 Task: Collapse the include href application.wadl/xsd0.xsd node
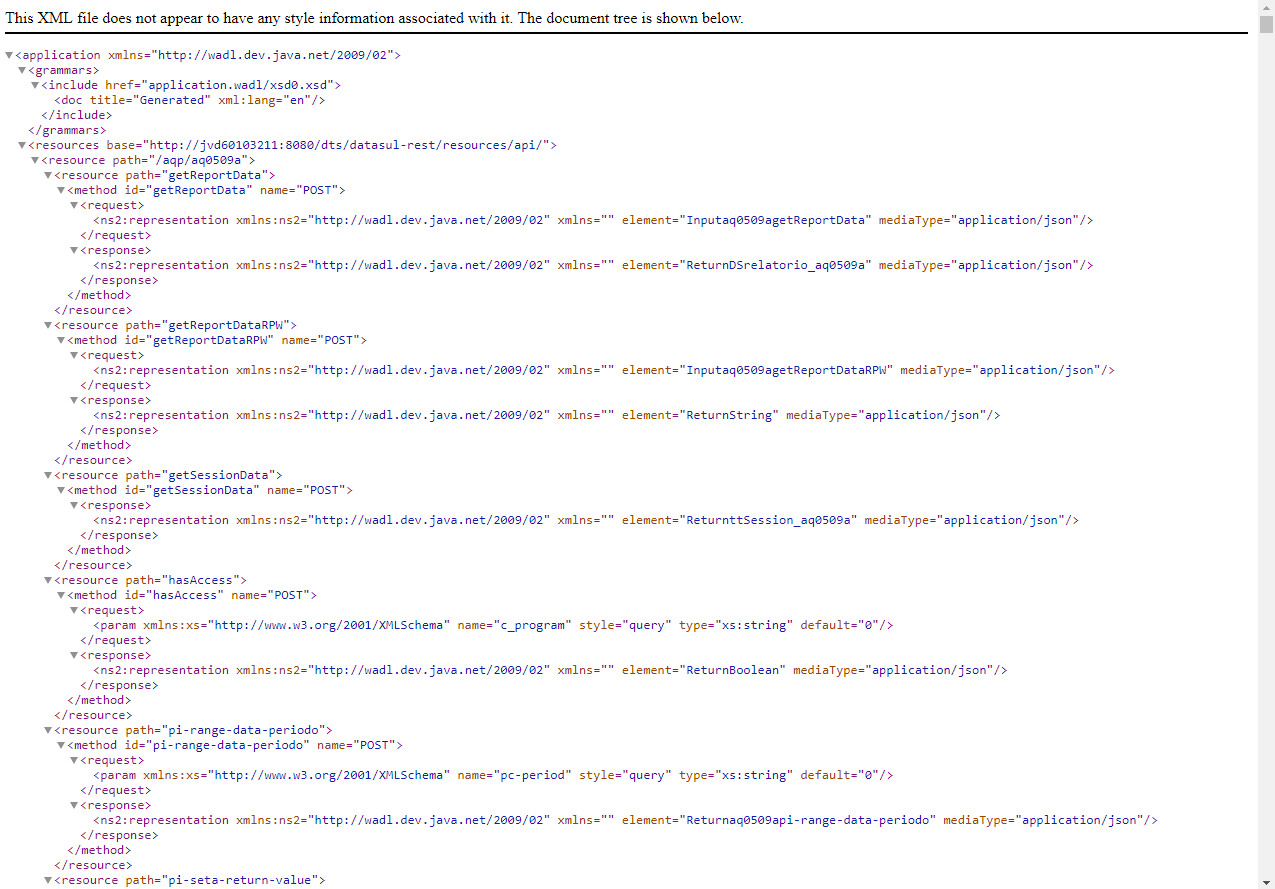click(35, 86)
